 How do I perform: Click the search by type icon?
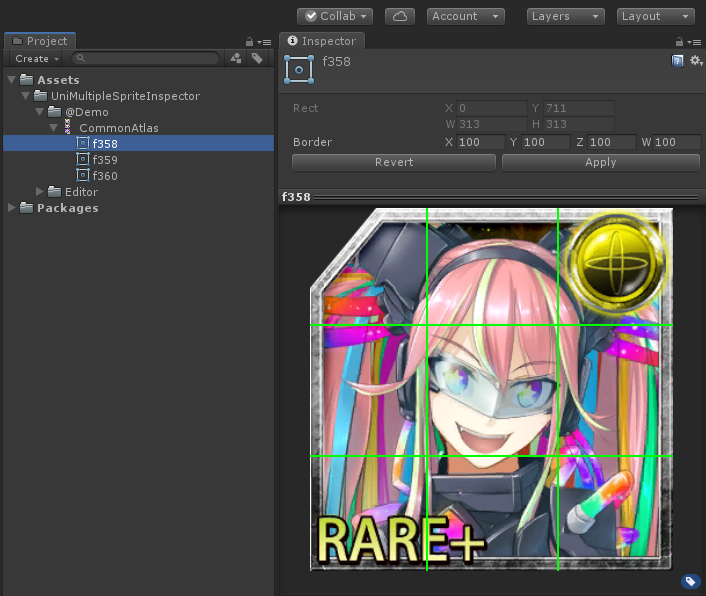(x=235, y=58)
